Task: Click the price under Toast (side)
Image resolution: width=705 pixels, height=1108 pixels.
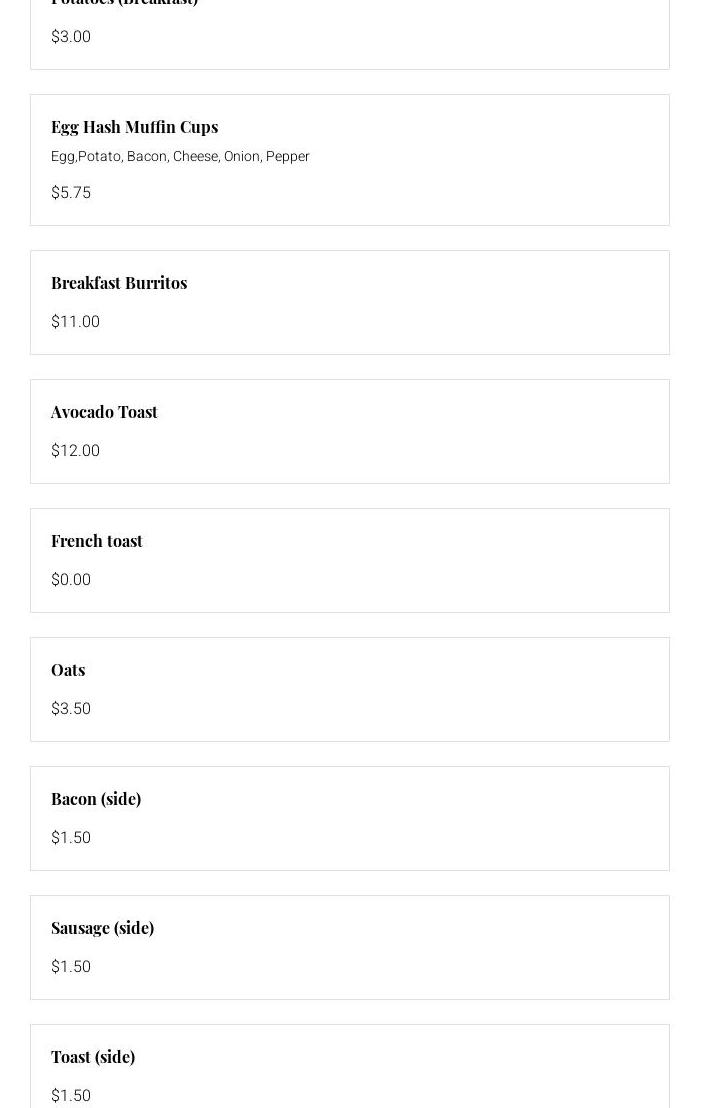Action: coord(71,1095)
